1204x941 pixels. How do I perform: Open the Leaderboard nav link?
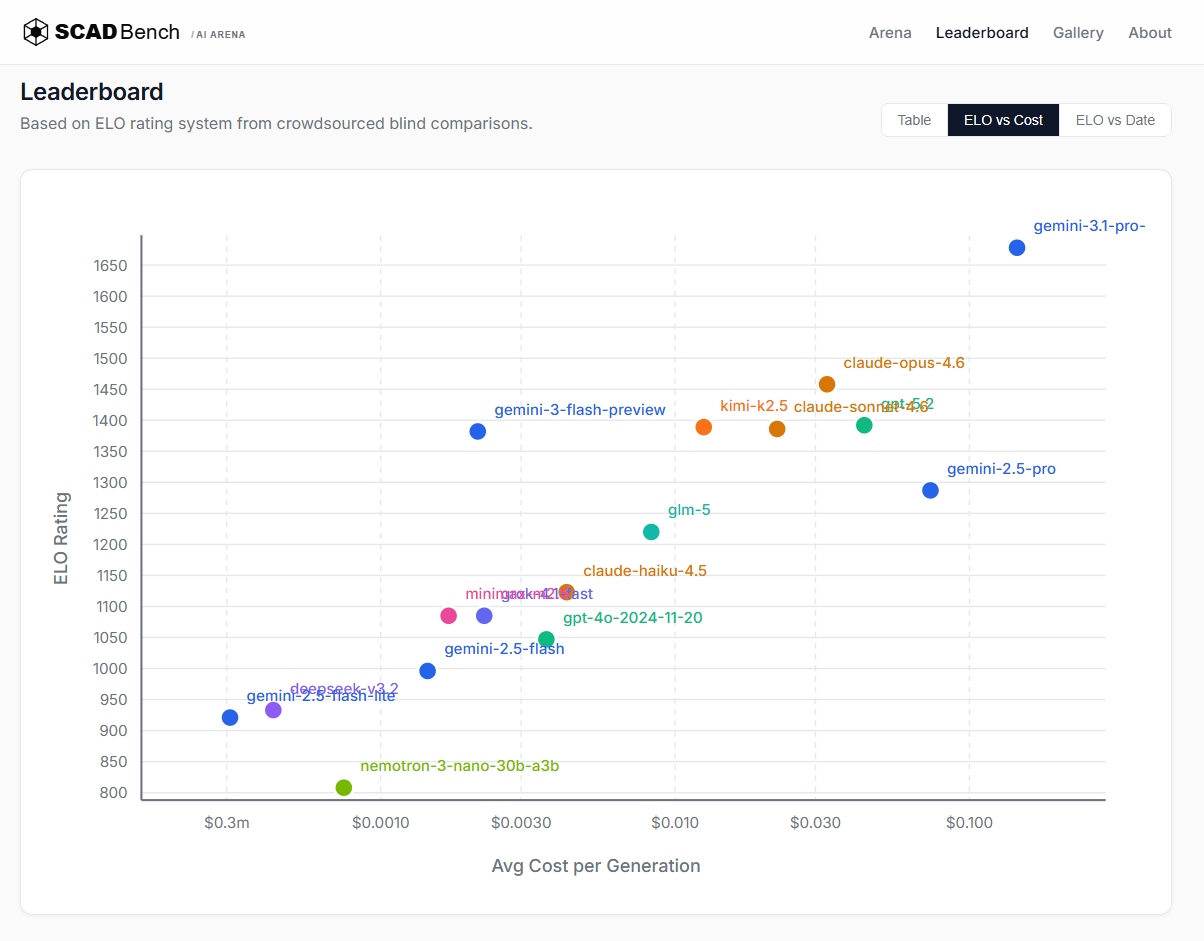click(982, 33)
